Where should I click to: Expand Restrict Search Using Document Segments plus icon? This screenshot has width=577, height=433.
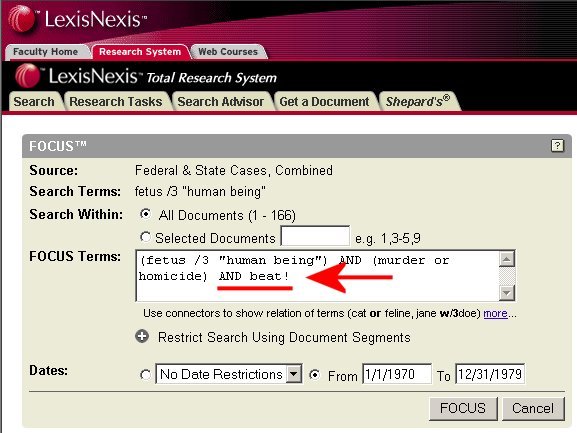(142, 336)
